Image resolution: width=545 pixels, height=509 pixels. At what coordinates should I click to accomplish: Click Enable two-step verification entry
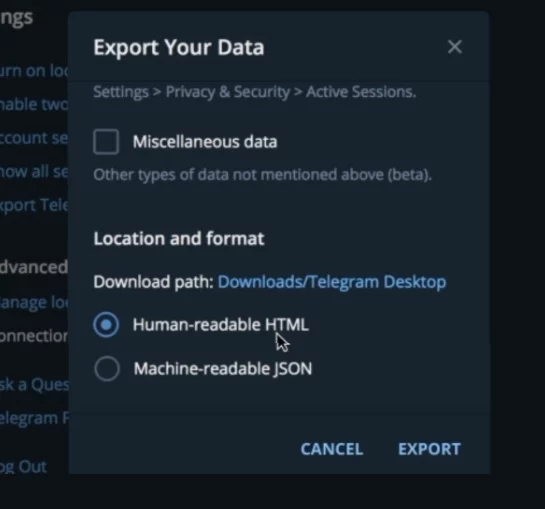34,104
